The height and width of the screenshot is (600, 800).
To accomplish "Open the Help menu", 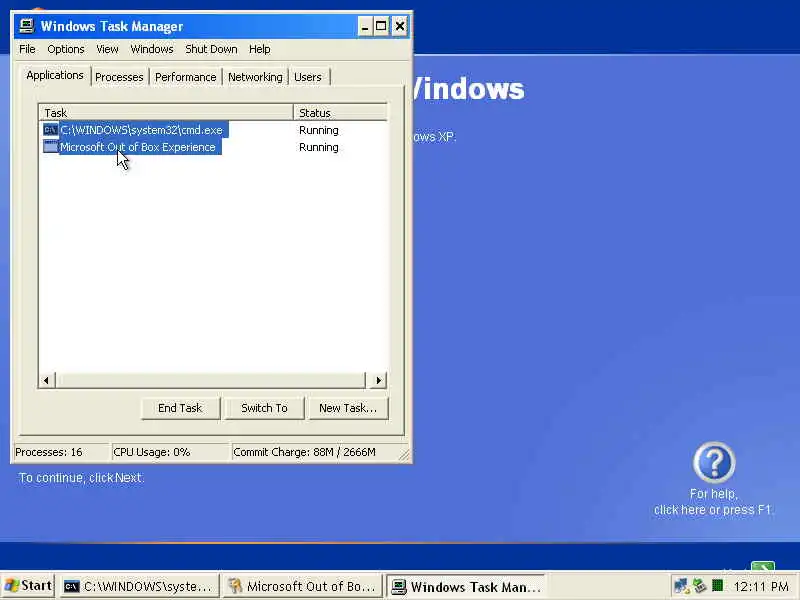I will [260, 49].
